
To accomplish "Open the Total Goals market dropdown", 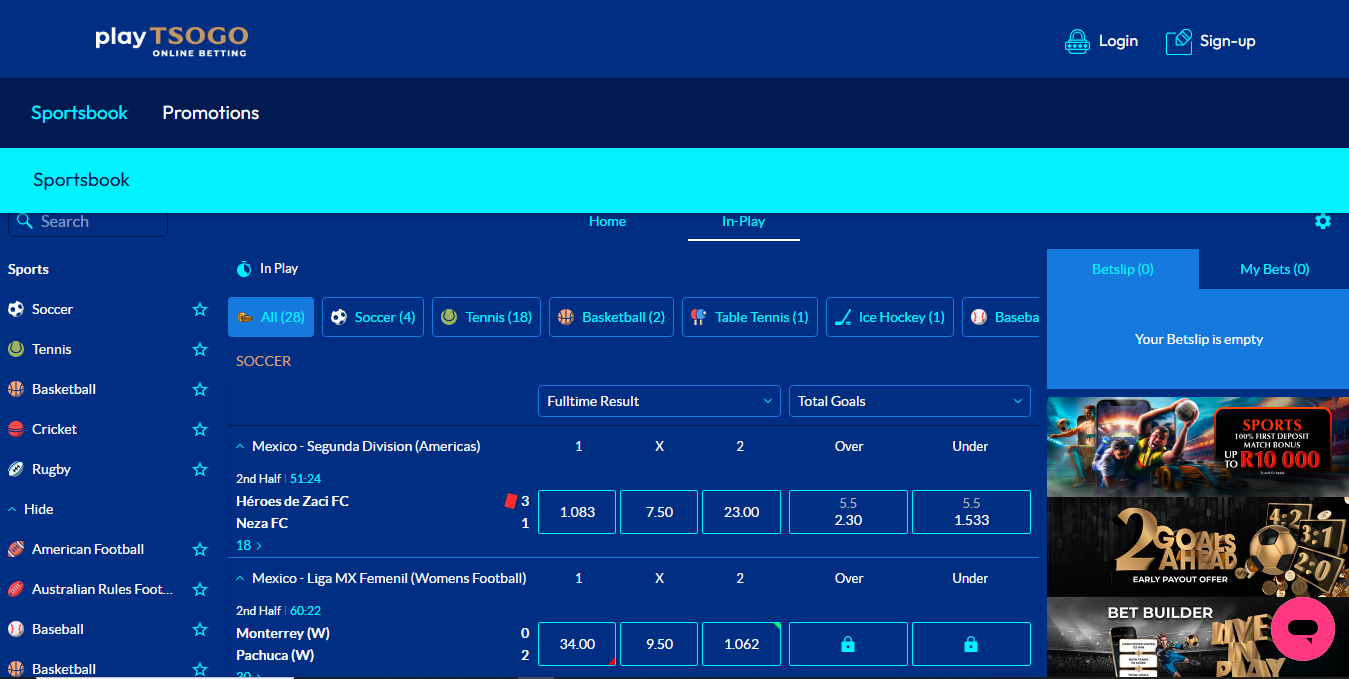I will click(x=909, y=401).
